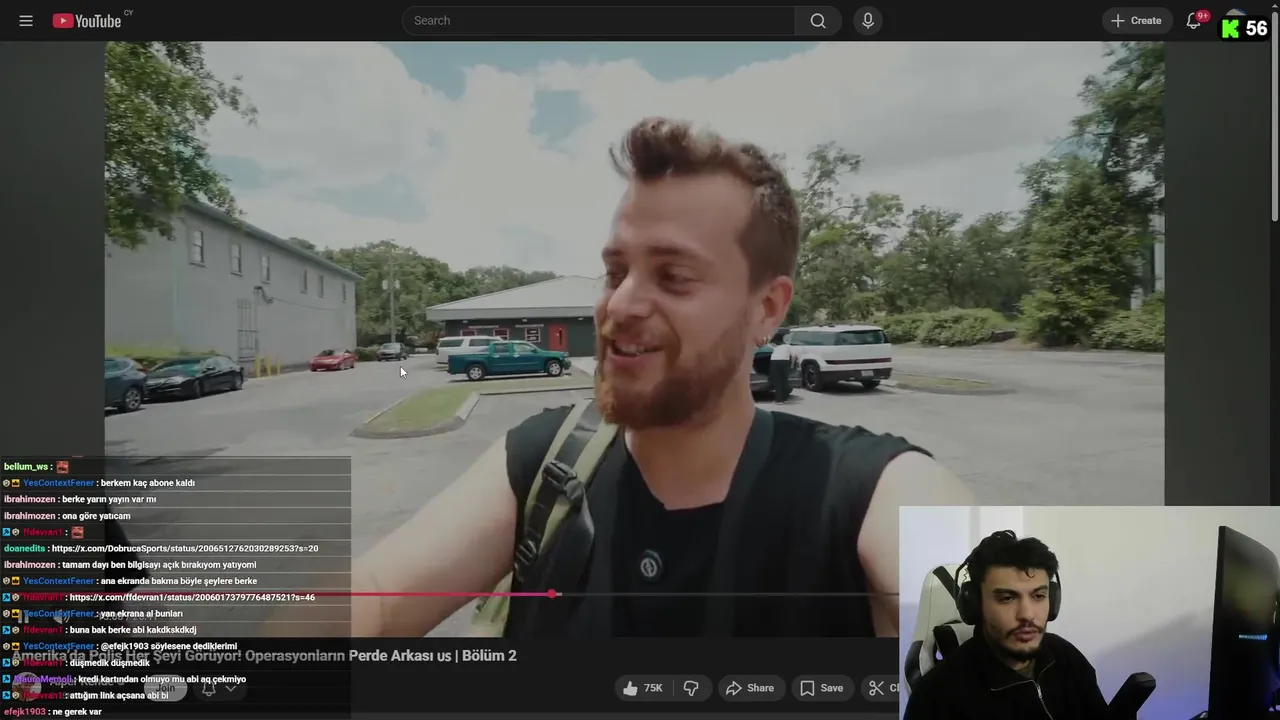
Task: Click chat message 'attığım link açsana abi bi'
Action: (119, 695)
